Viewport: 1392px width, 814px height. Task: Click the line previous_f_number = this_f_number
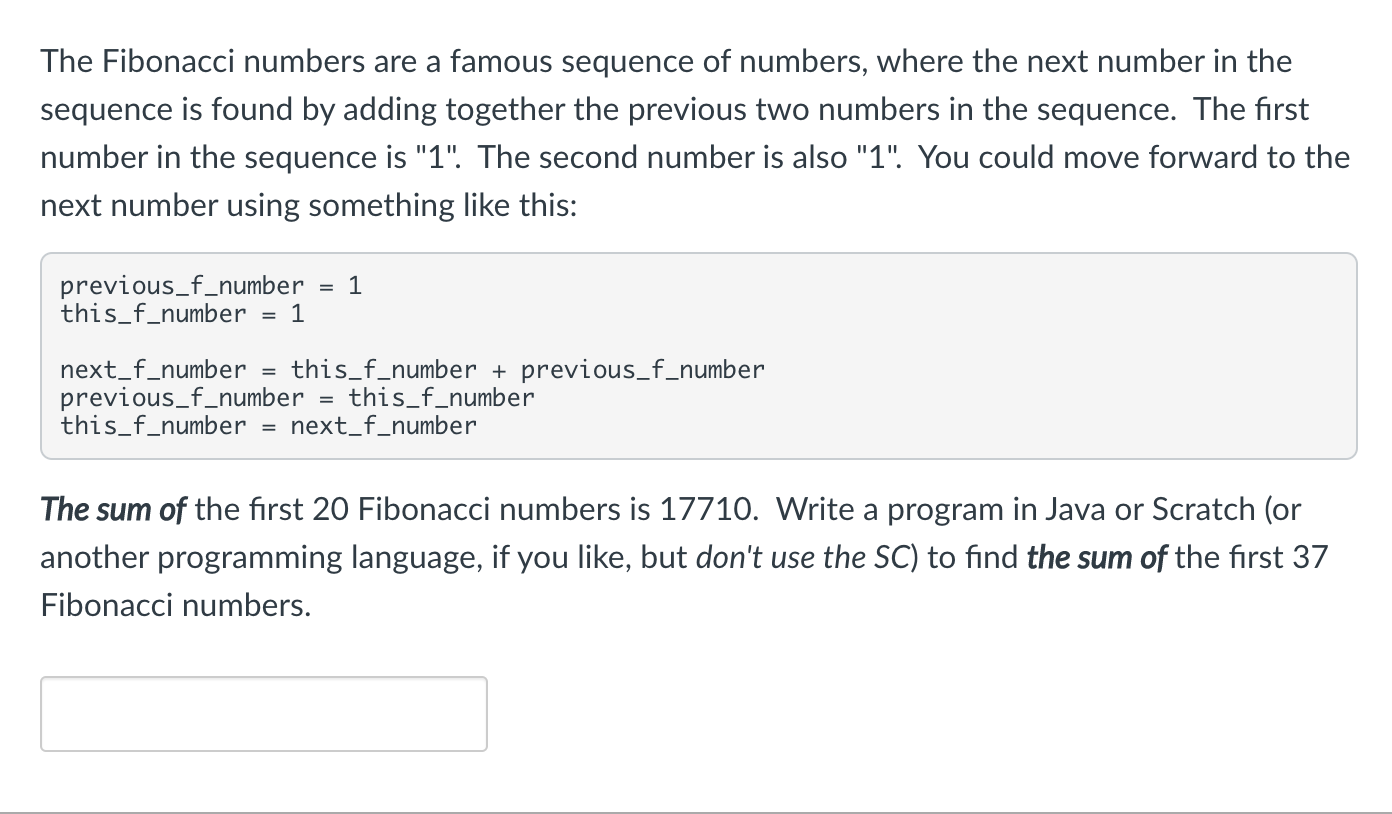pyautogui.click(x=296, y=397)
